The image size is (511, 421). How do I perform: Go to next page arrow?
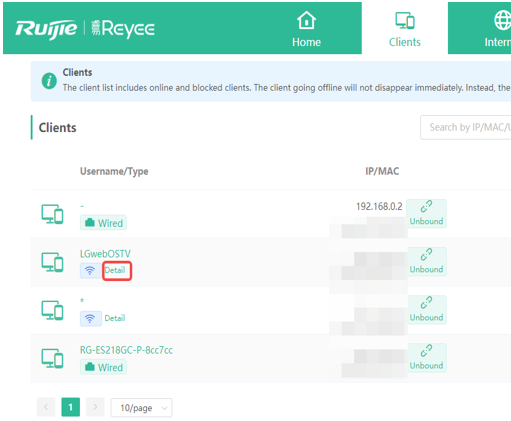click(95, 407)
